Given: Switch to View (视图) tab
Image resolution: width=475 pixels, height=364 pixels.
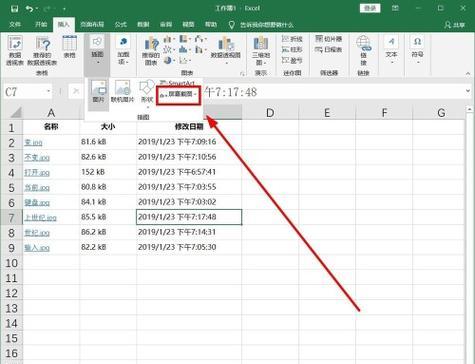Looking at the screenshot, I should click(x=188, y=25).
